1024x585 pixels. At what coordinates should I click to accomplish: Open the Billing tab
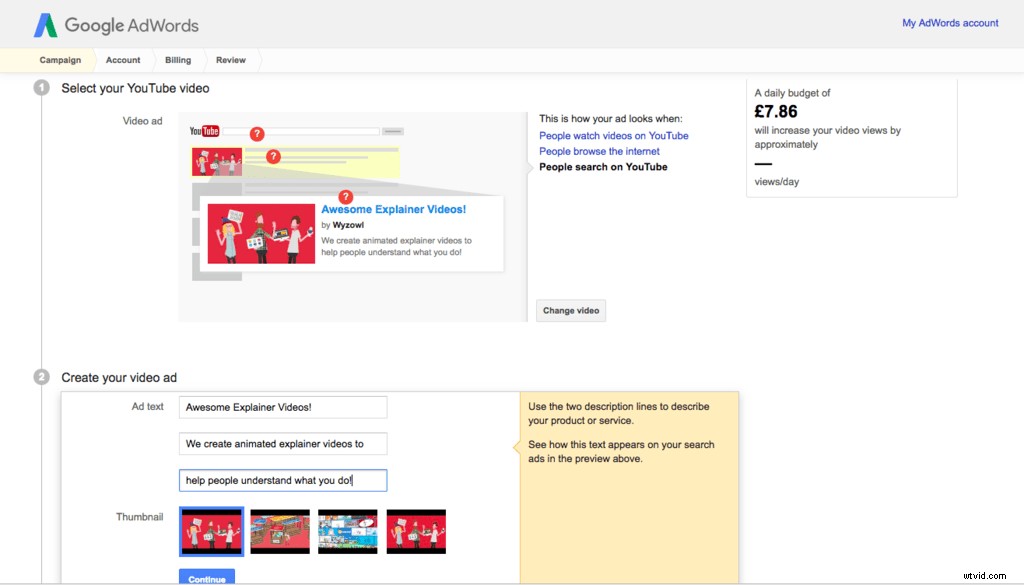[x=177, y=60]
